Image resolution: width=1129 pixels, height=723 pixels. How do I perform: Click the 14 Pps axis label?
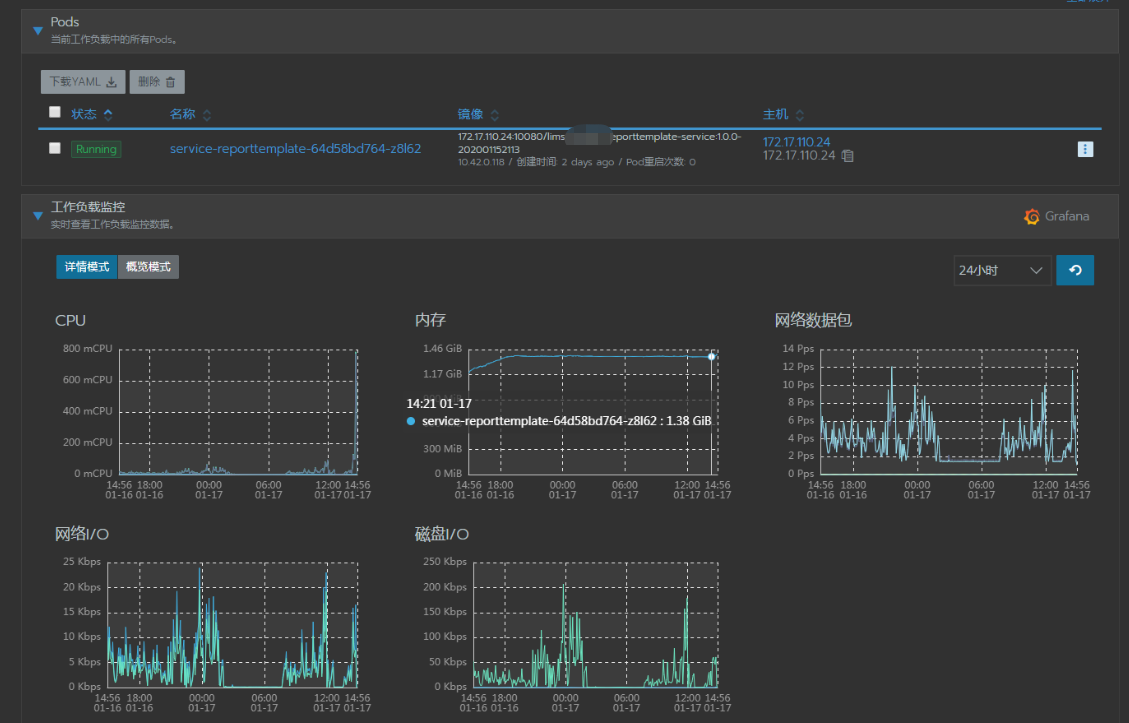798,349
